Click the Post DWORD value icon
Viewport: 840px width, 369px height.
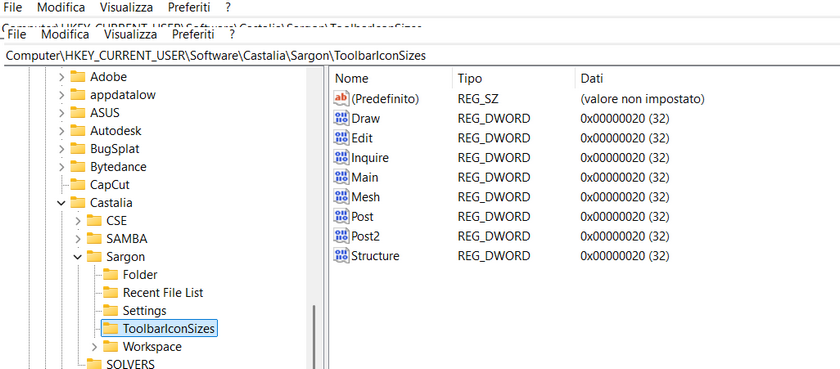[341, 216]
